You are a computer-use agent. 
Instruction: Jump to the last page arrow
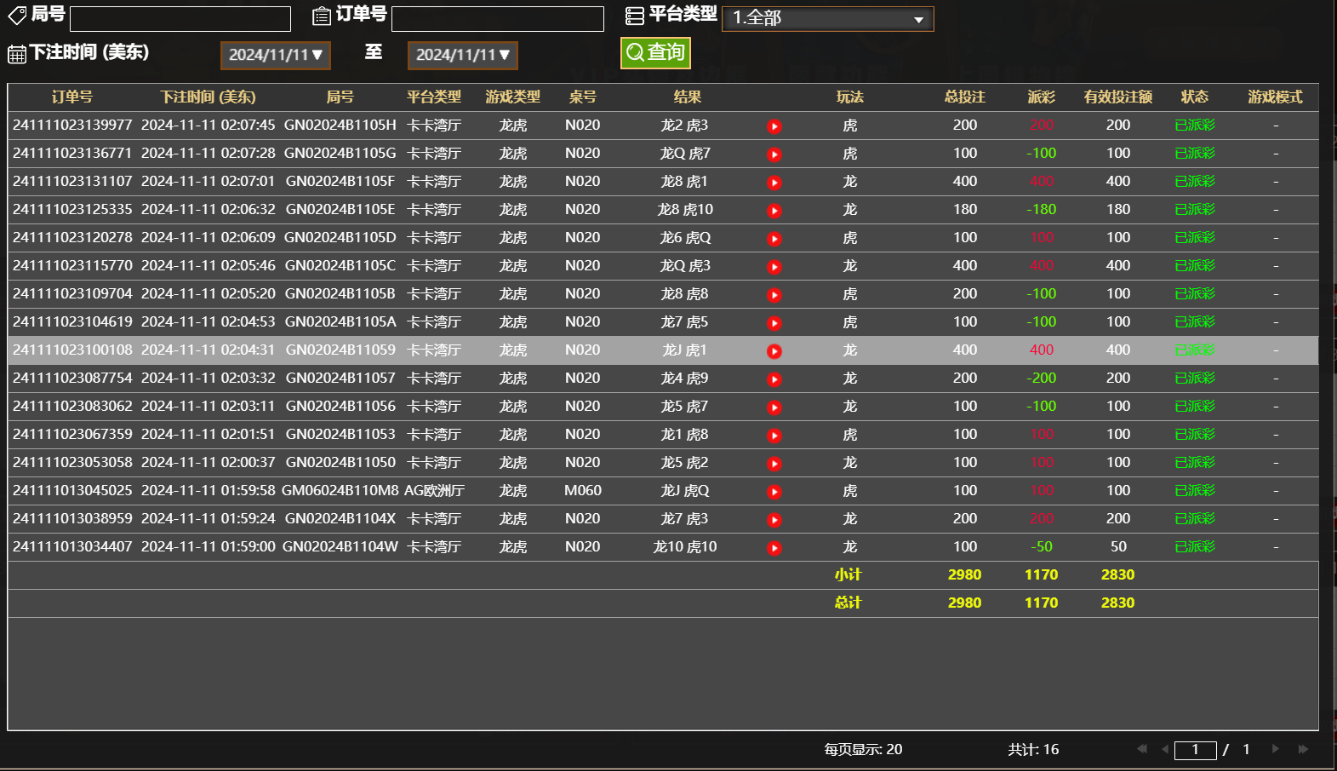(x=1302, y=749)
